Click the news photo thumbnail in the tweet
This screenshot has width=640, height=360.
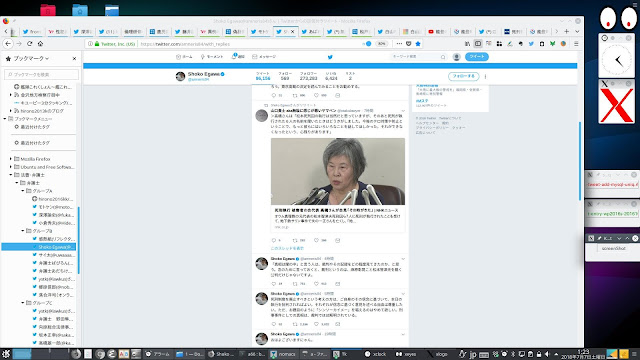click(x=338, y=171)
